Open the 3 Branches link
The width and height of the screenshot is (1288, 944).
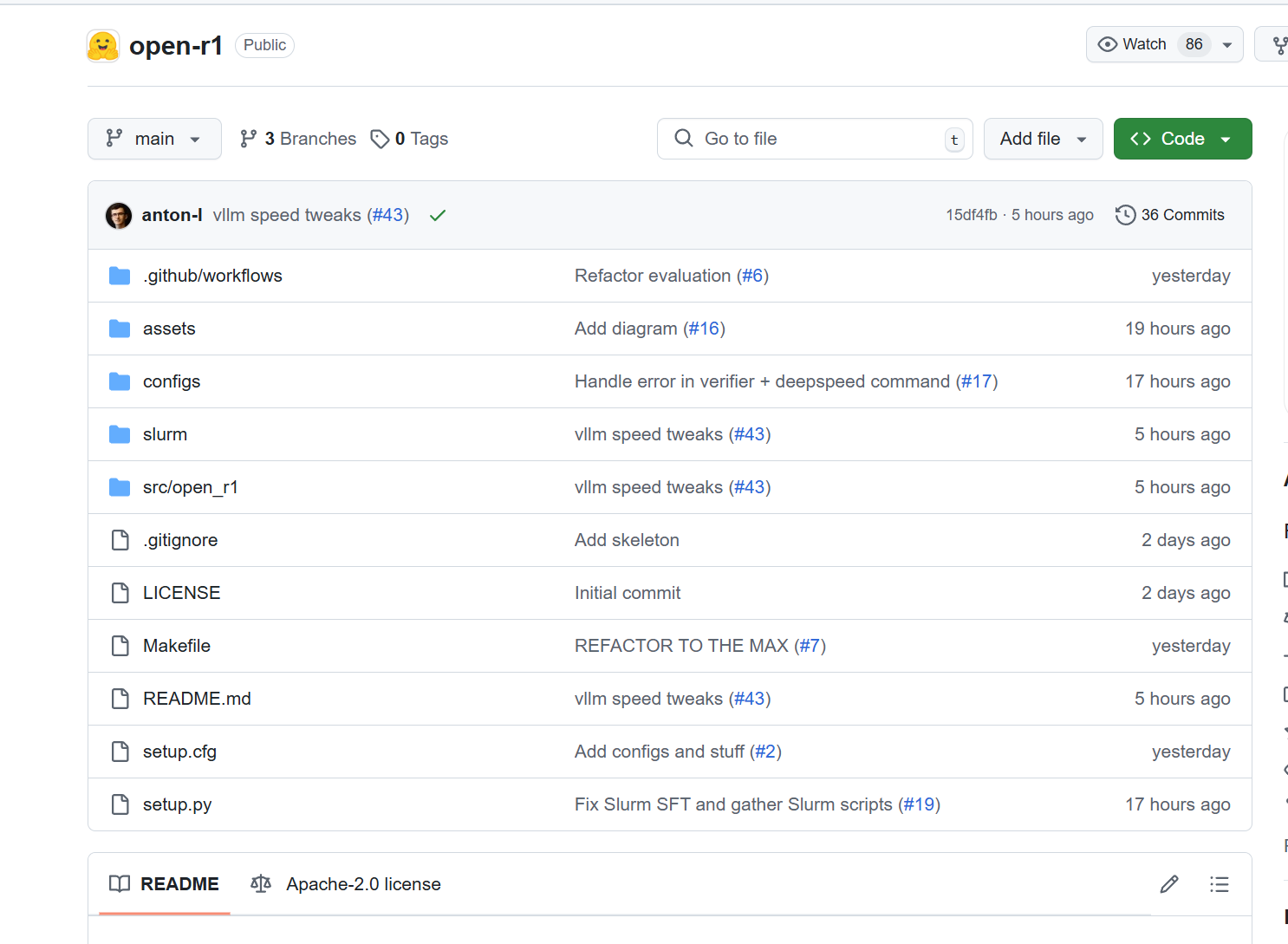click(298, 139)
